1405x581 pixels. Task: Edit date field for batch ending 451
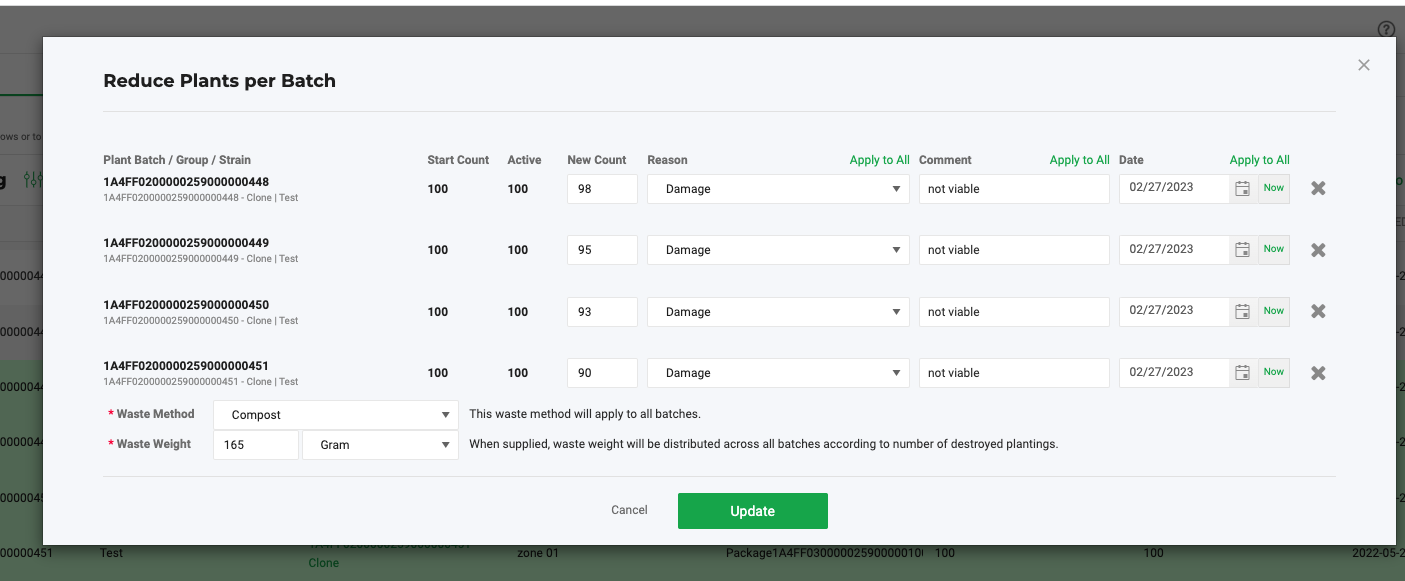pyautogui.click(x=1174, y=373)
